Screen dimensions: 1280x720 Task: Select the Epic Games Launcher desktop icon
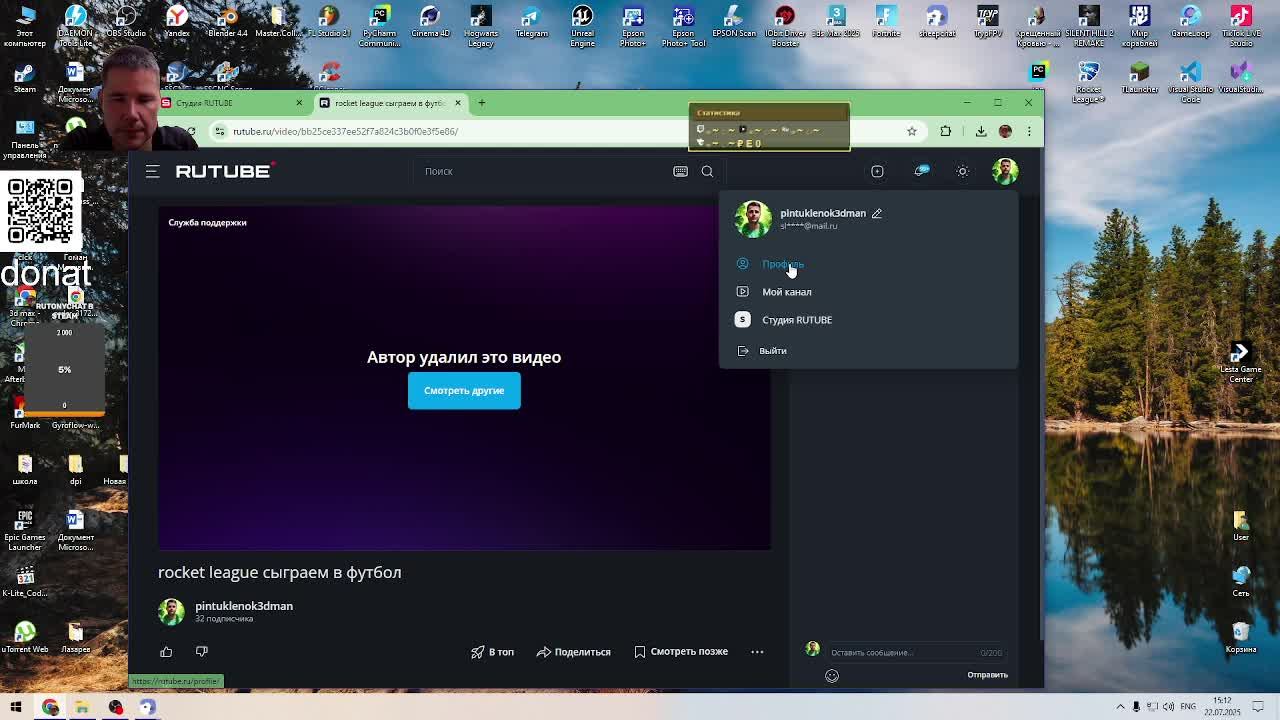pos(25,530)
